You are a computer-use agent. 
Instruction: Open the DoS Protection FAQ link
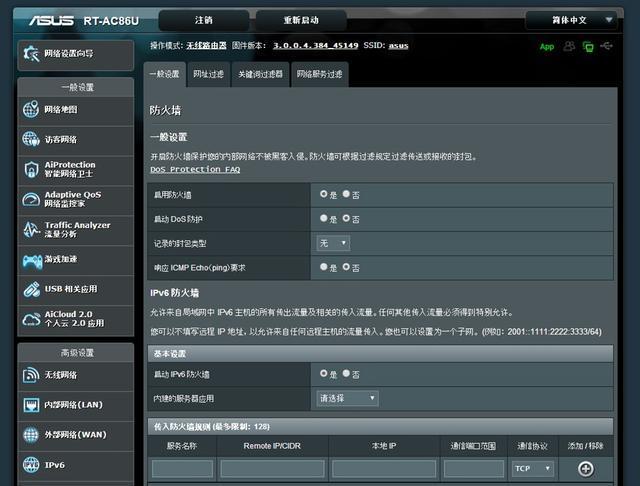[x=195, y=169]
